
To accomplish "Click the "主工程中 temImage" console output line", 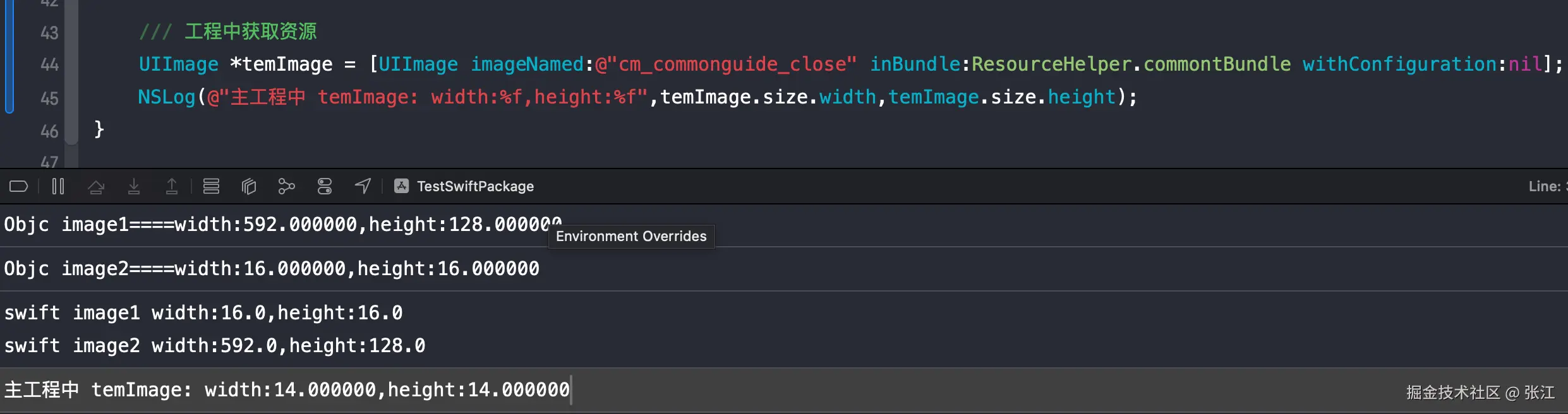I will 287,390.
